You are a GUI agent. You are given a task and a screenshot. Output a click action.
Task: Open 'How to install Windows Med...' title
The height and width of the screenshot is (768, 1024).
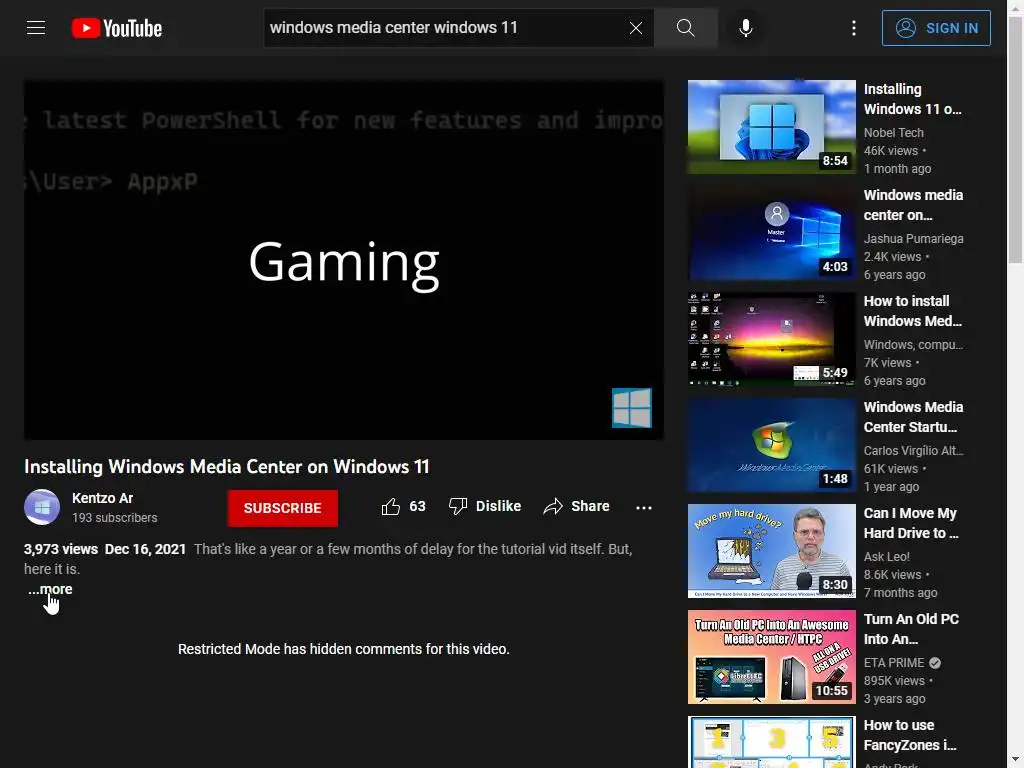[912, 311]
